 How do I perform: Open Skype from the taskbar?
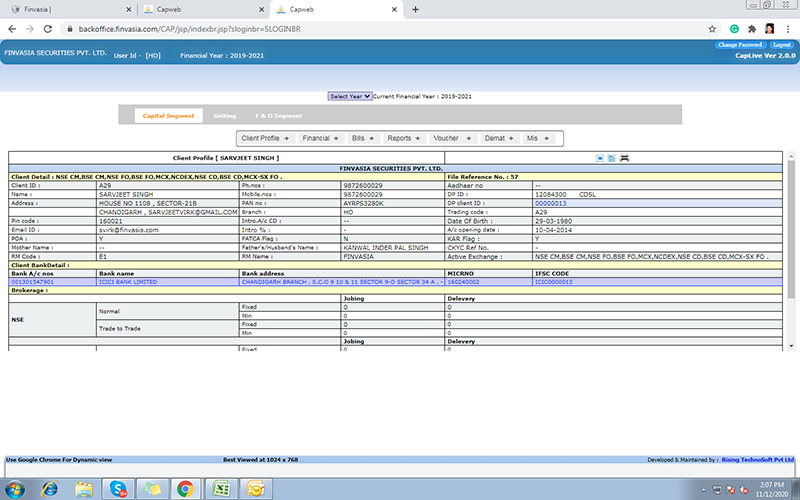[x=118, y=489]
